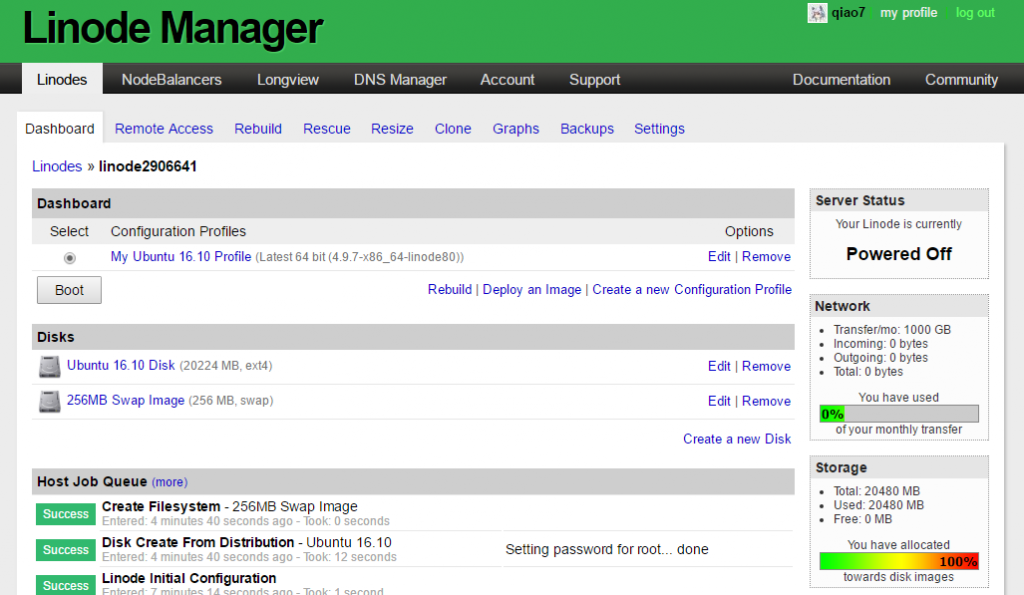Click the 'Disk Create From Distribution' job title
The height and width of the screenshot is (595, 1024).
tap(198, 542)
